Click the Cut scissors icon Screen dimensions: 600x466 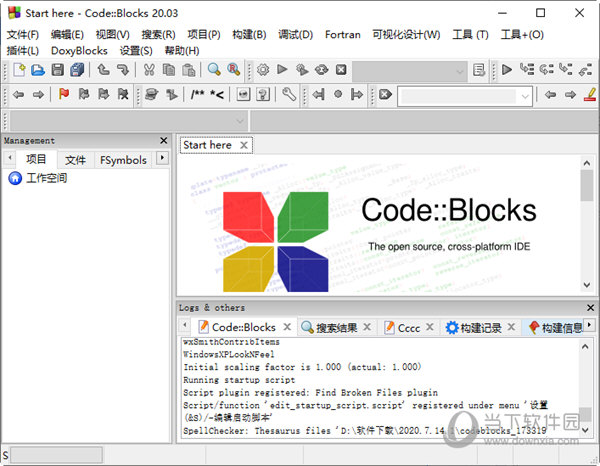(149, 70)
